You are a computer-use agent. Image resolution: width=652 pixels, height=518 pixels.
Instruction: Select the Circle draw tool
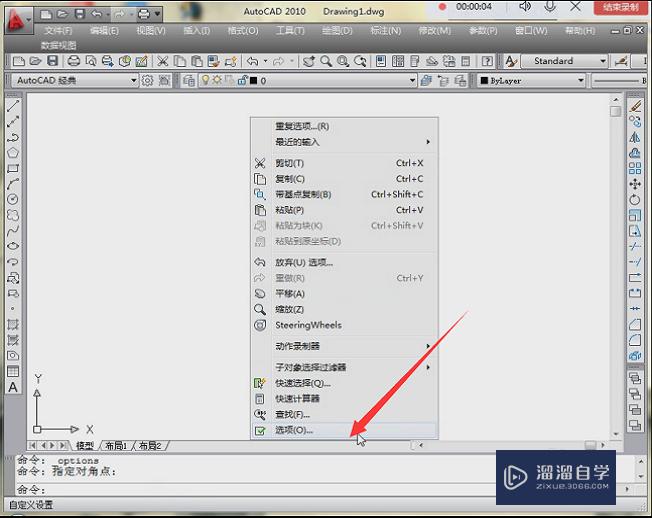tap(13, 200)
